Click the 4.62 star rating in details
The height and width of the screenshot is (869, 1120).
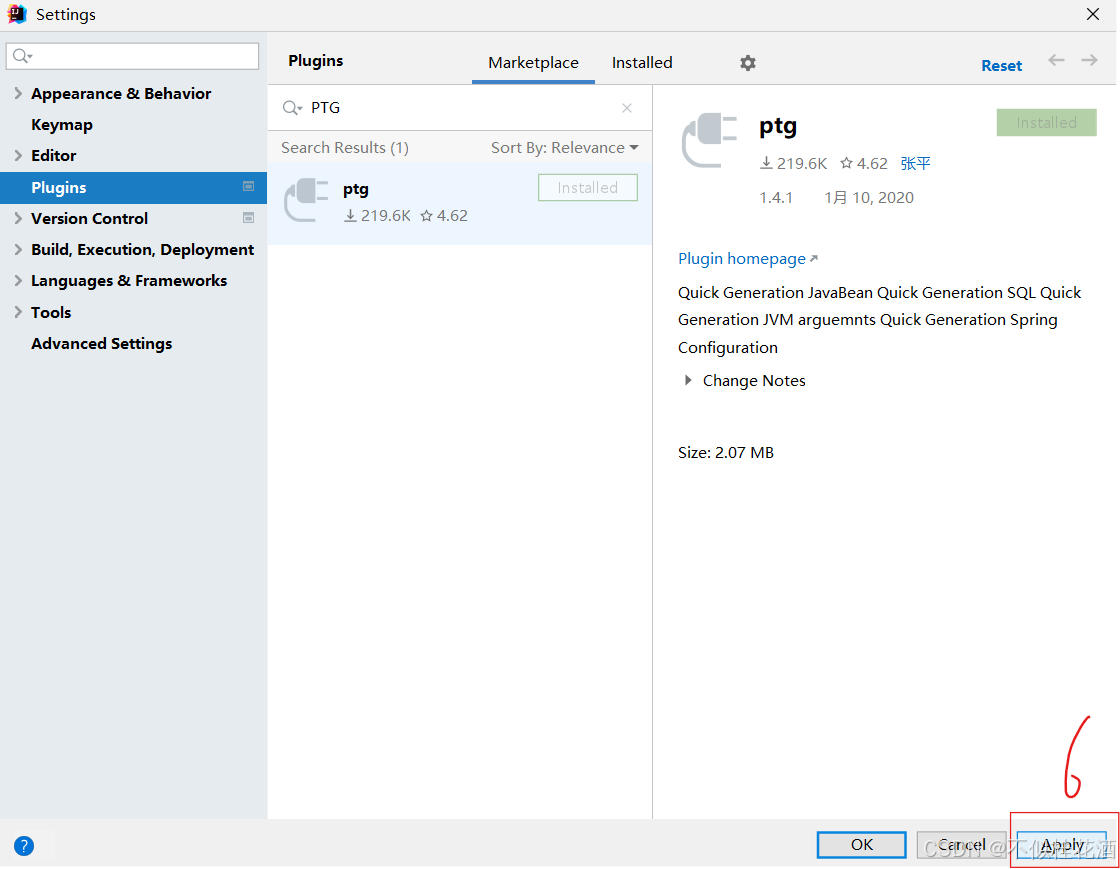point(864,164)
